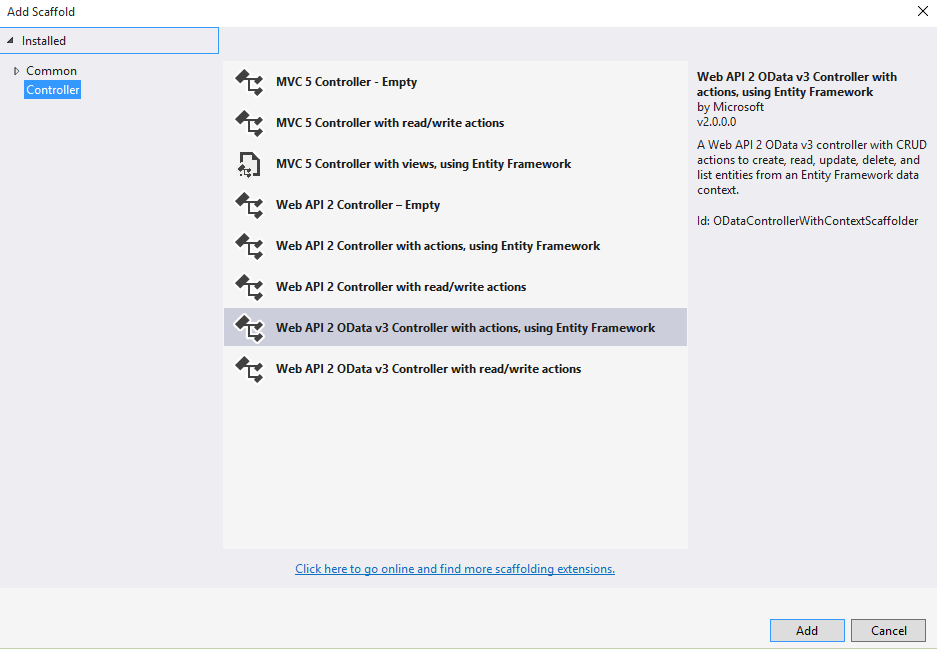Select the MVC 5 Controller with views icon
This screenshot has height=649, width=937.
point(249,163)
